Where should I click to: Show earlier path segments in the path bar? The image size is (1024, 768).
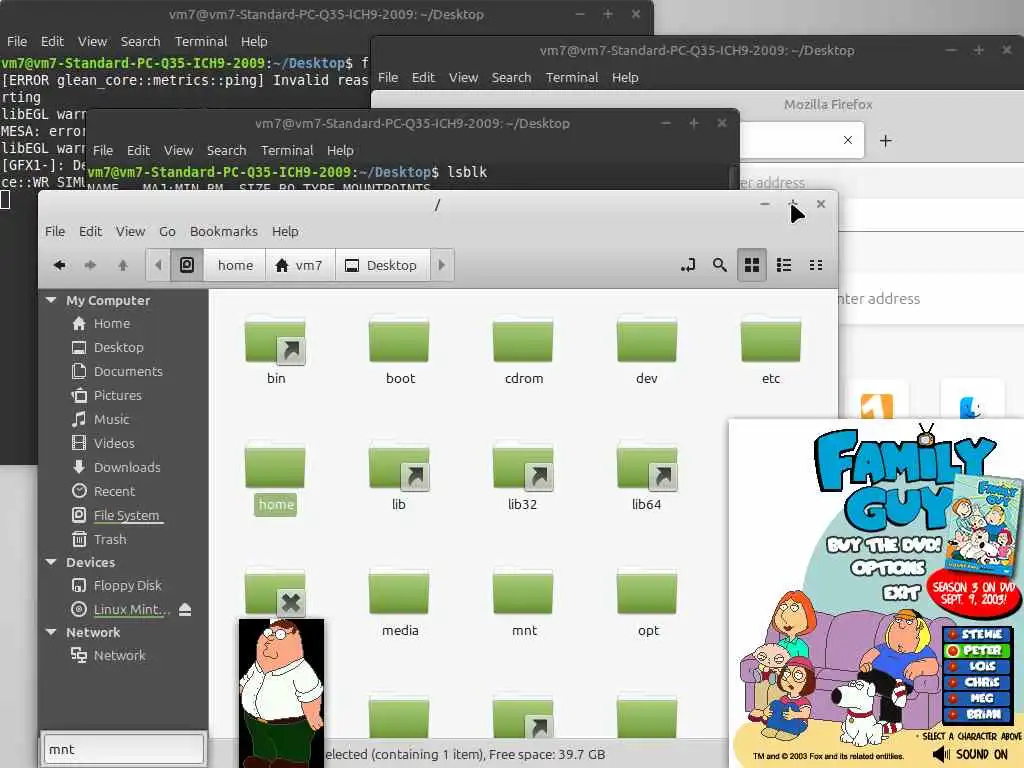[x=158, y=265]
